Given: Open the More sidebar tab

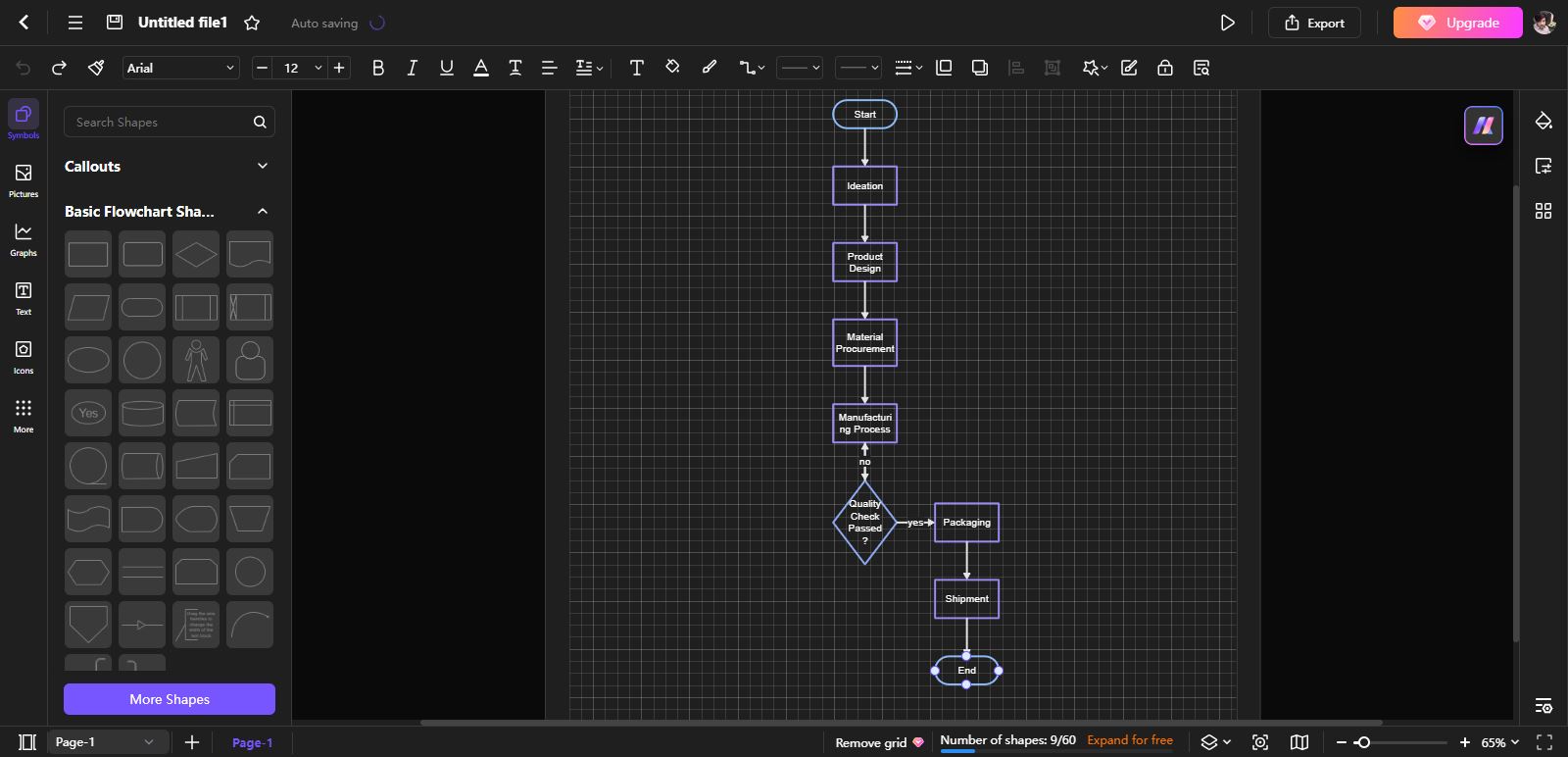Looking at the screenshot, I should point(24,416).
